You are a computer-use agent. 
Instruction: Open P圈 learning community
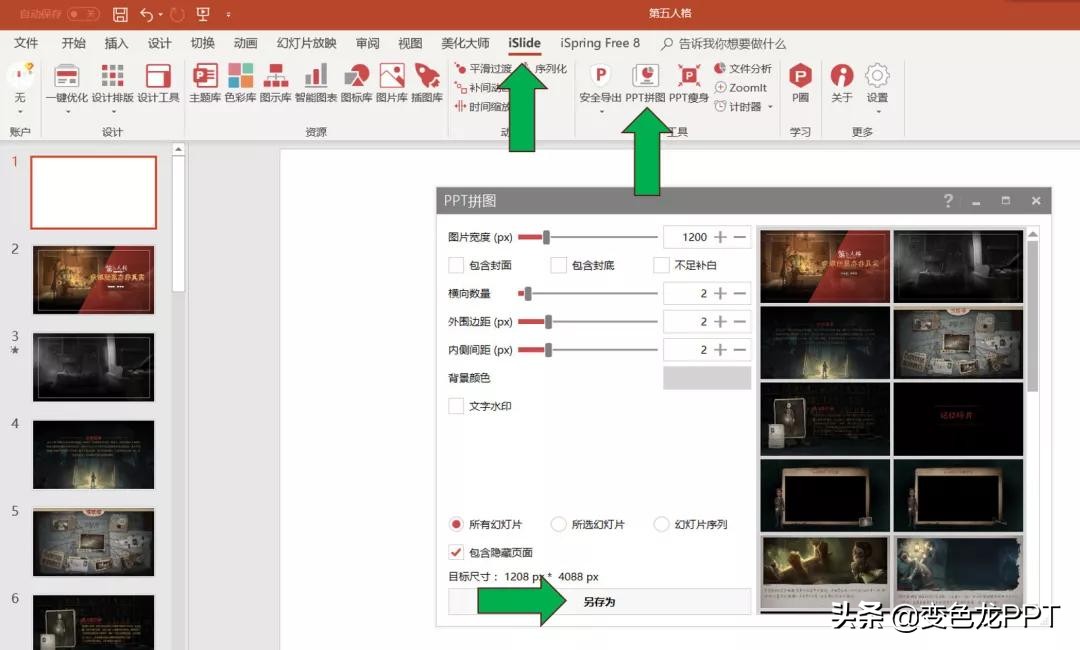(x=800, y=83)
